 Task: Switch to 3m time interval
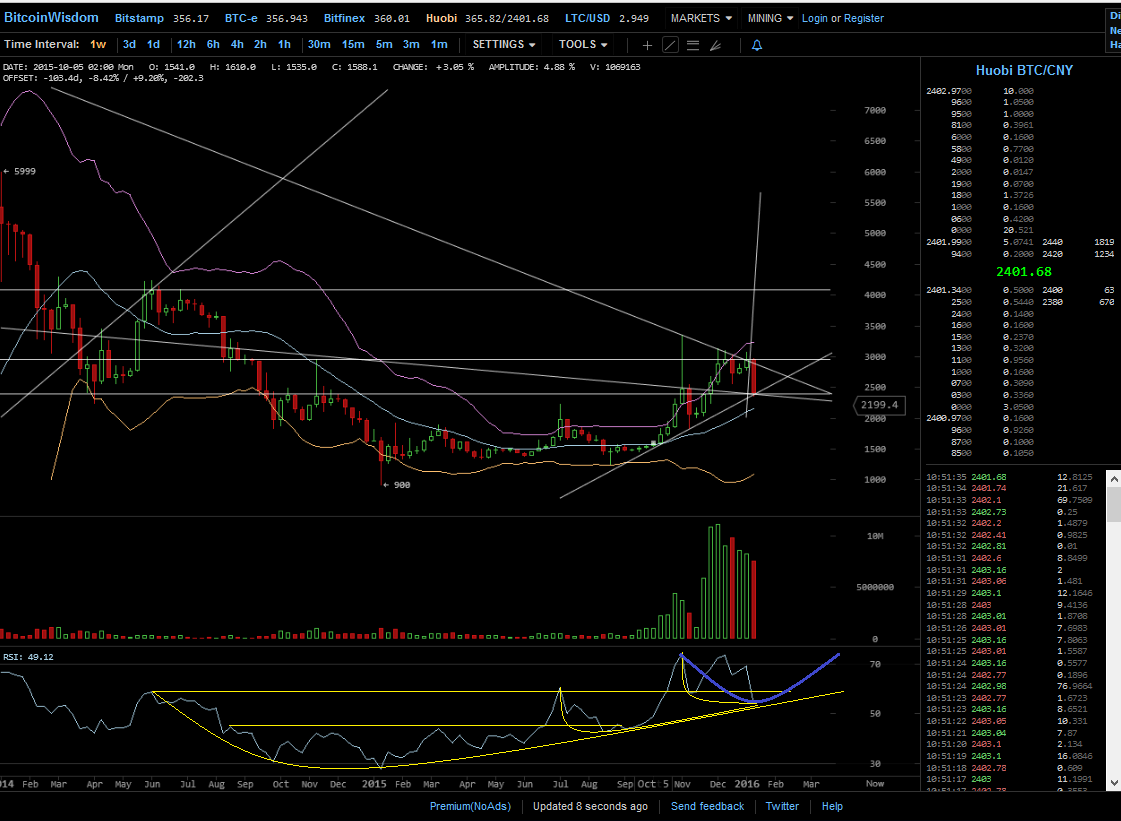[x=411, y=44]
